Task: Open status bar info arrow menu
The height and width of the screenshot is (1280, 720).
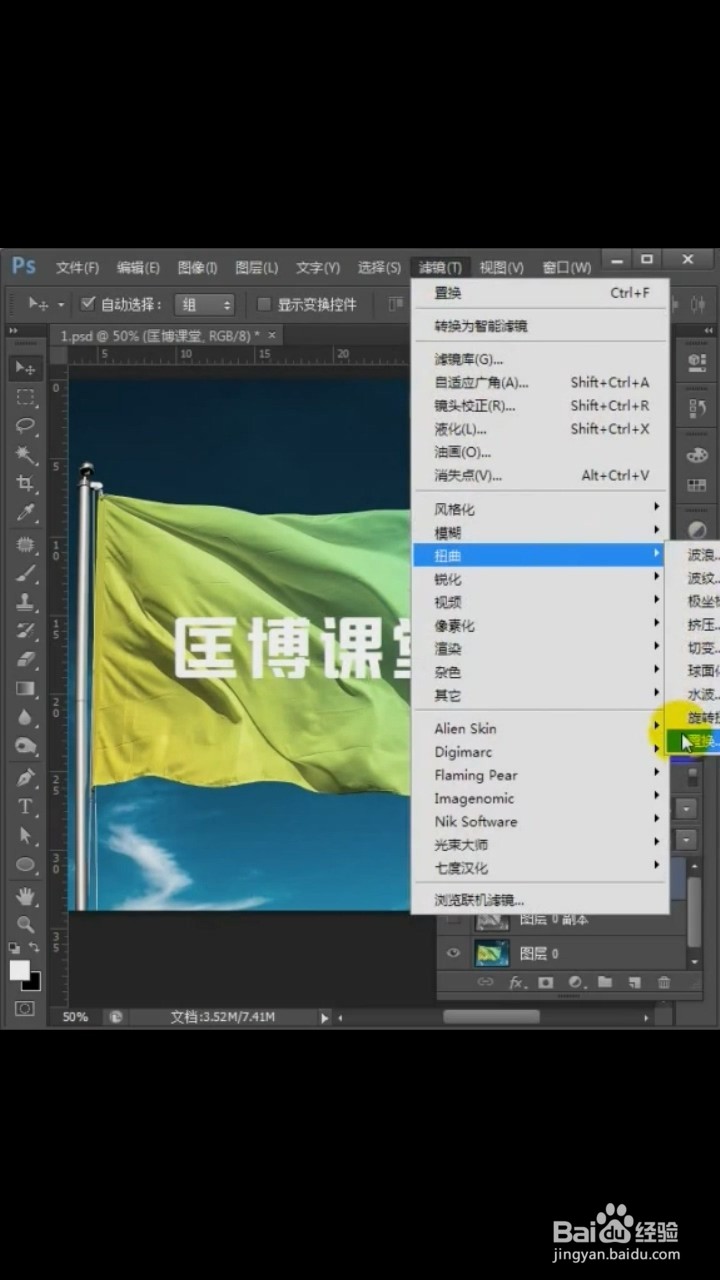Action: [324, 1017]
